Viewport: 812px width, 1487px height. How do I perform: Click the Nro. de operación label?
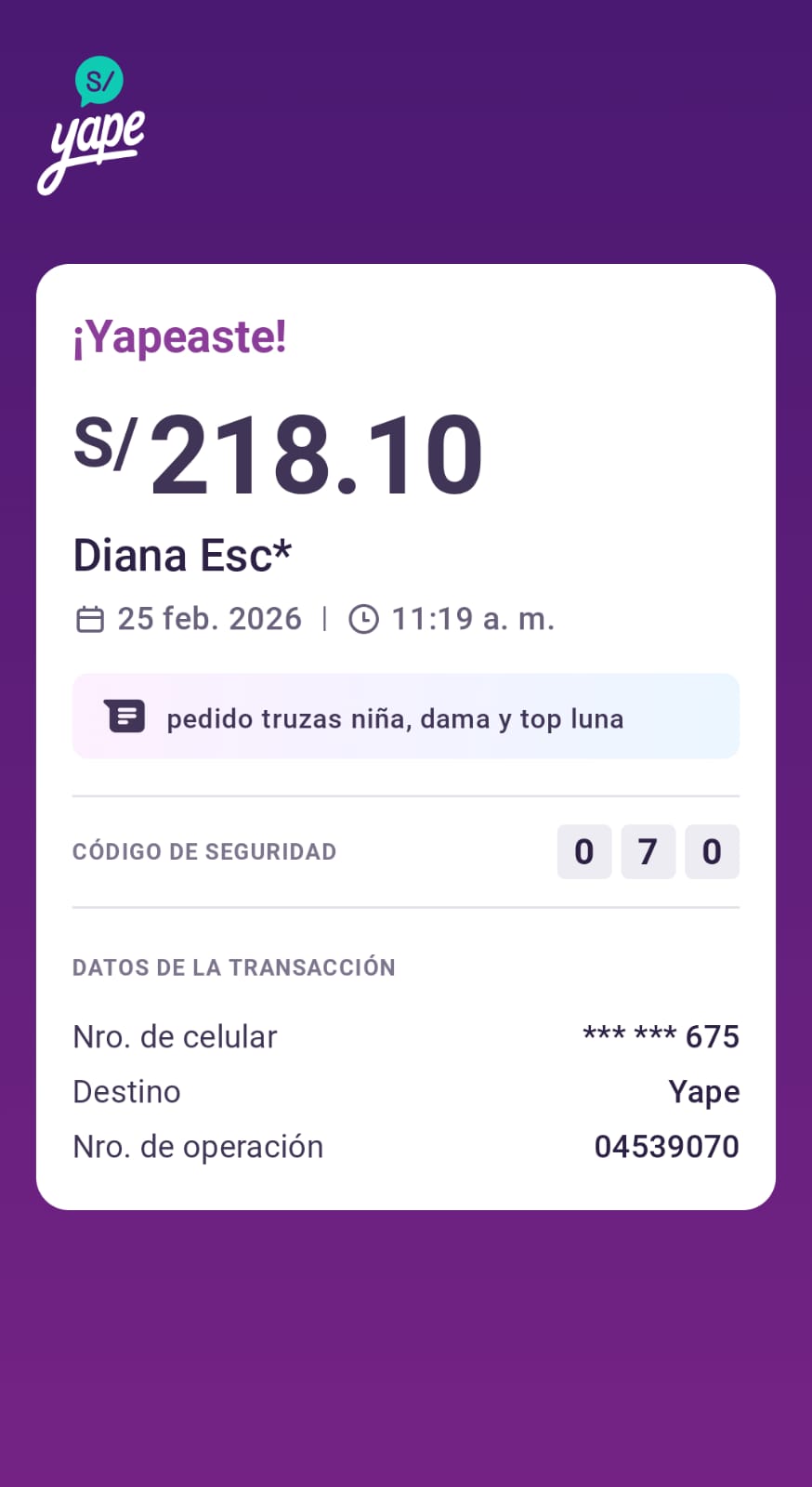[198, 1147]
